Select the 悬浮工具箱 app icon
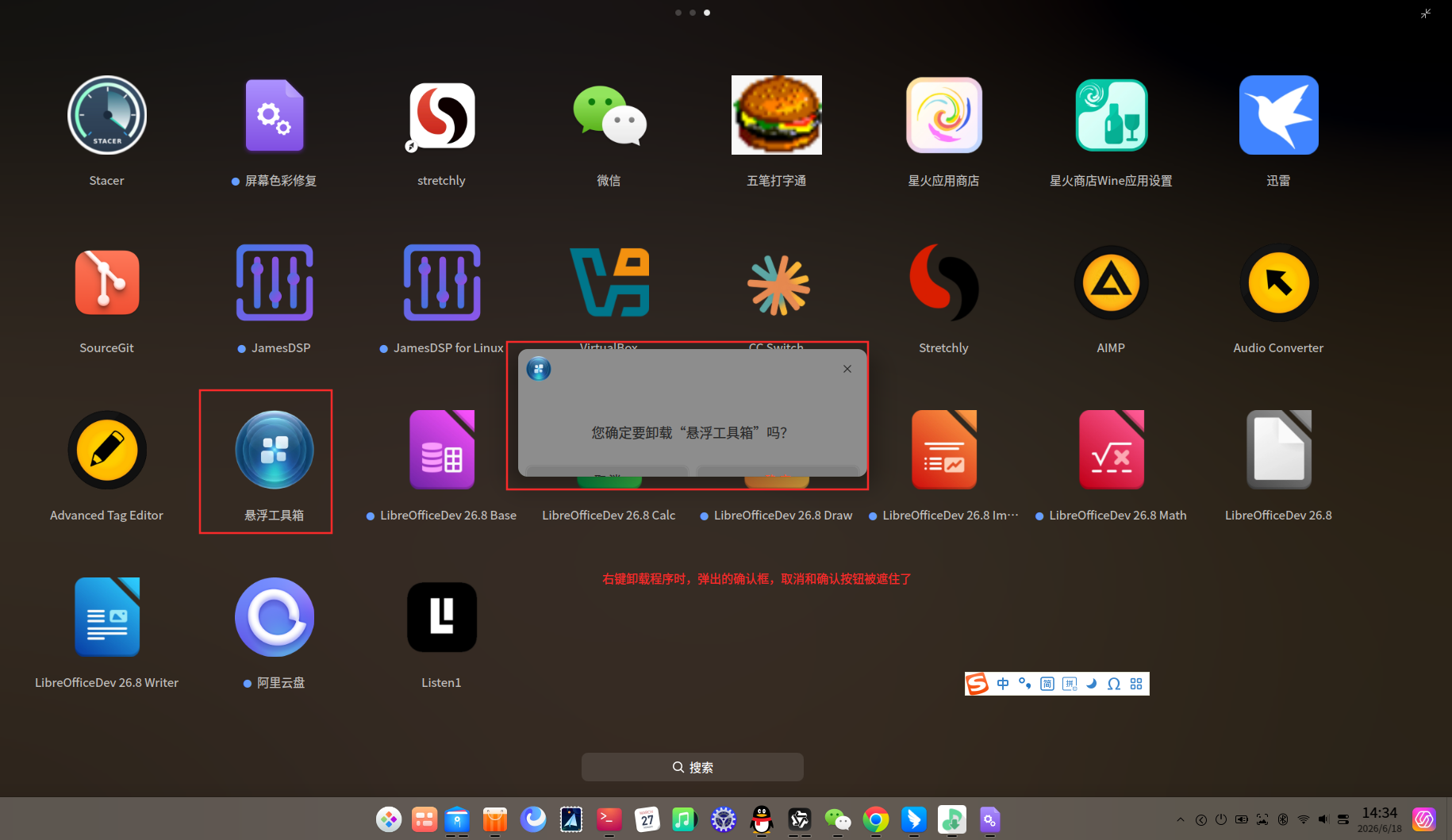1452x840 pixels. click(275, 450)
